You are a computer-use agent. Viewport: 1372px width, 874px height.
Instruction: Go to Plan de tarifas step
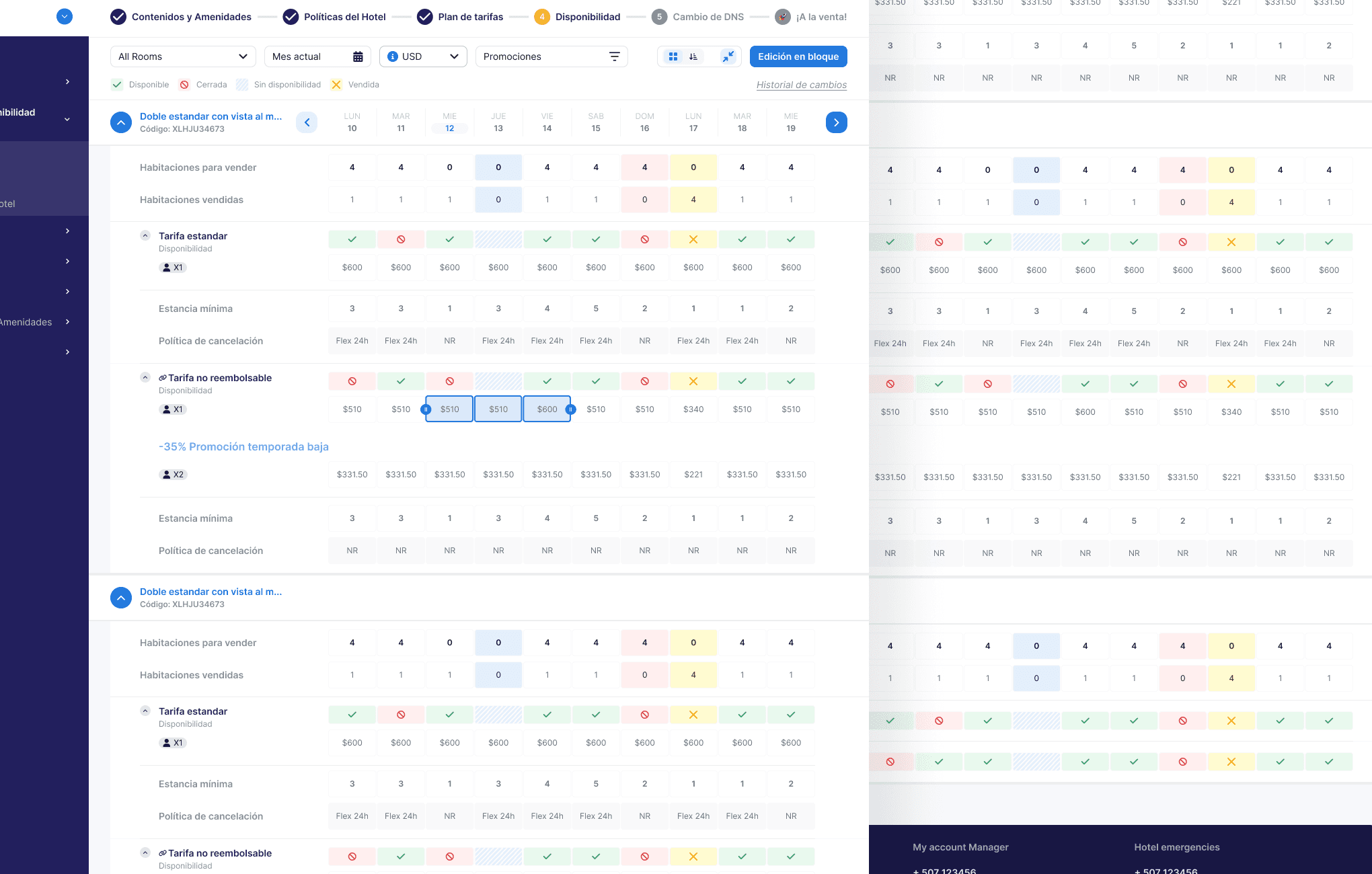(x=470, y=17)
